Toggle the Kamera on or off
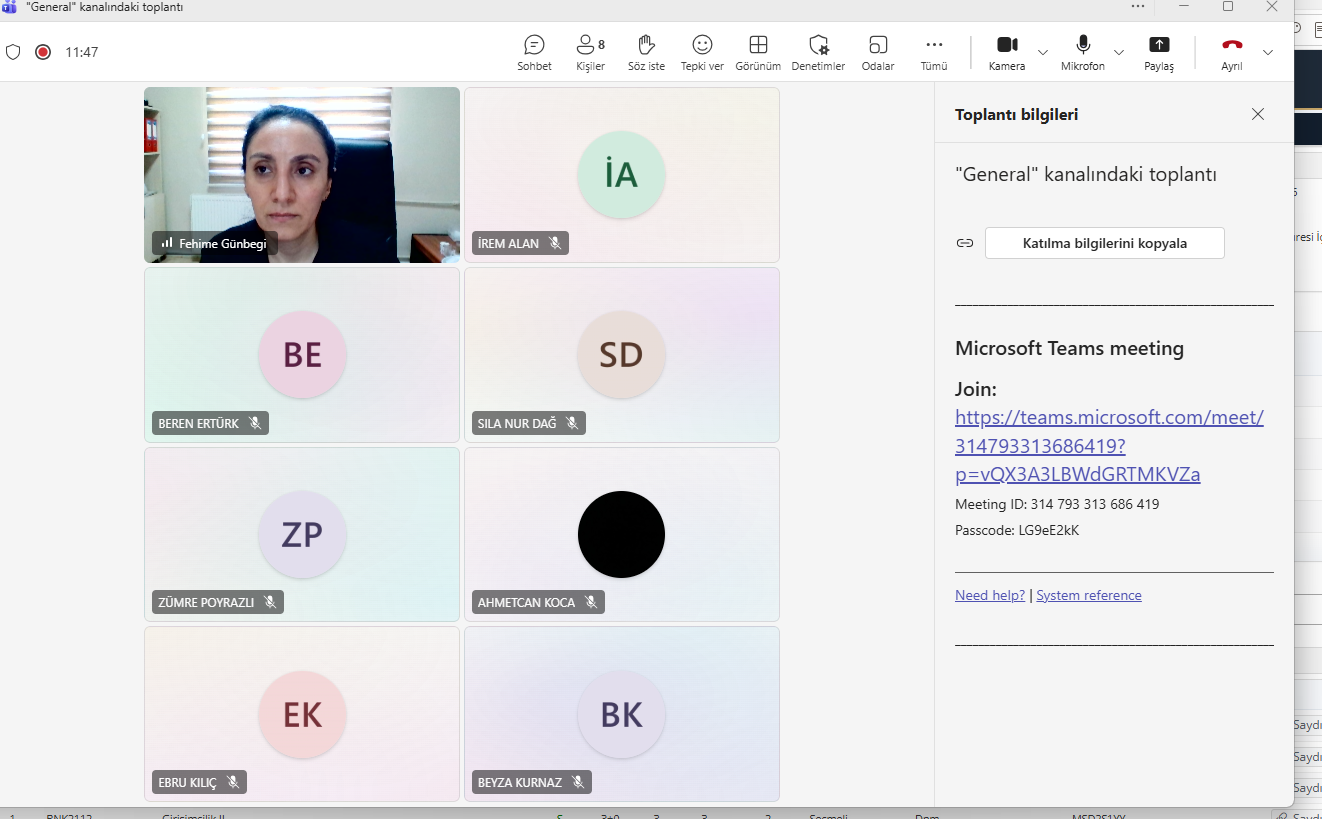Viewport: 1322px width, 819px height. click(1007, 53)
